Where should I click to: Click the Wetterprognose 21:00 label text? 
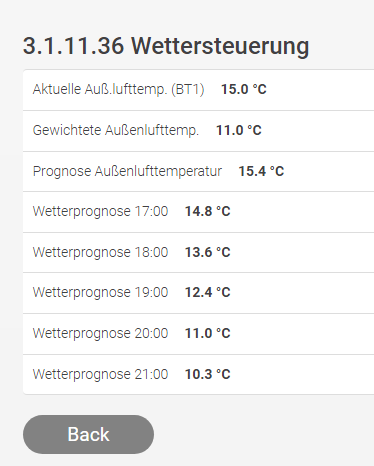click(100, 375)
